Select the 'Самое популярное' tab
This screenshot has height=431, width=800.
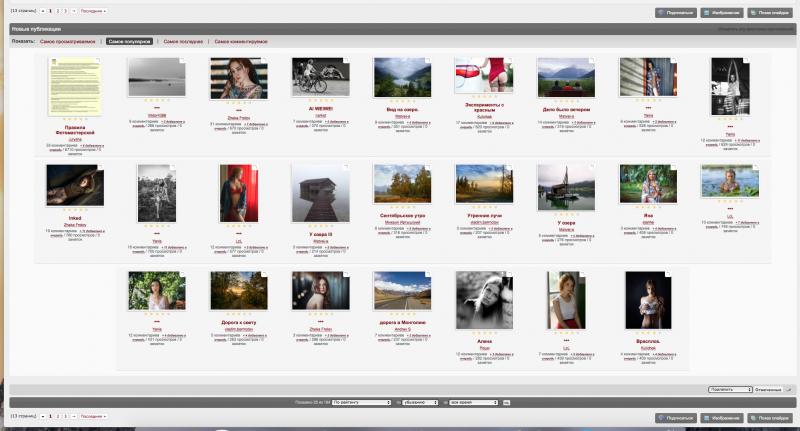coord(129,41)
